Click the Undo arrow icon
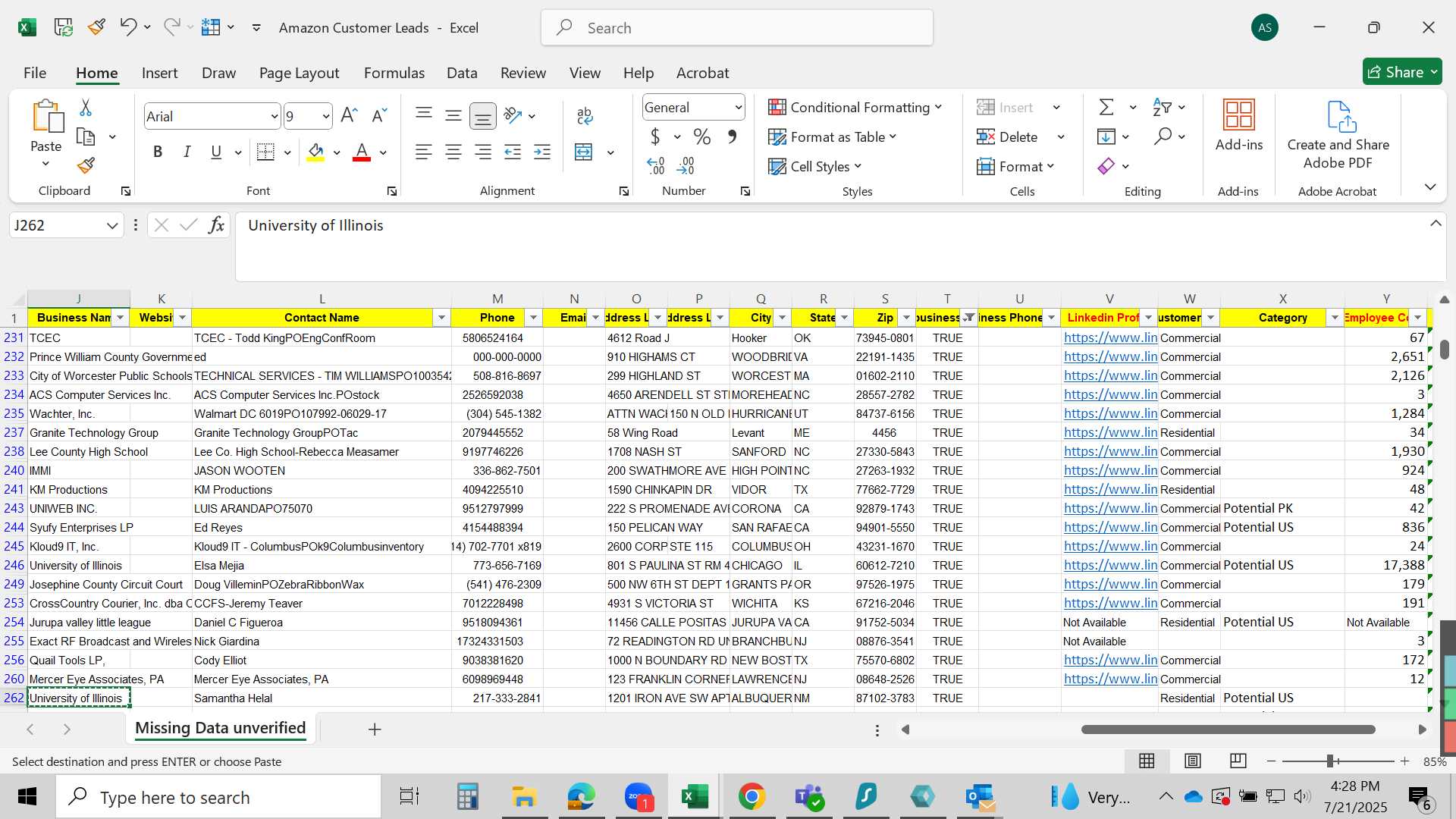Viewport: 1456px width, 819px height. [127, 27]
